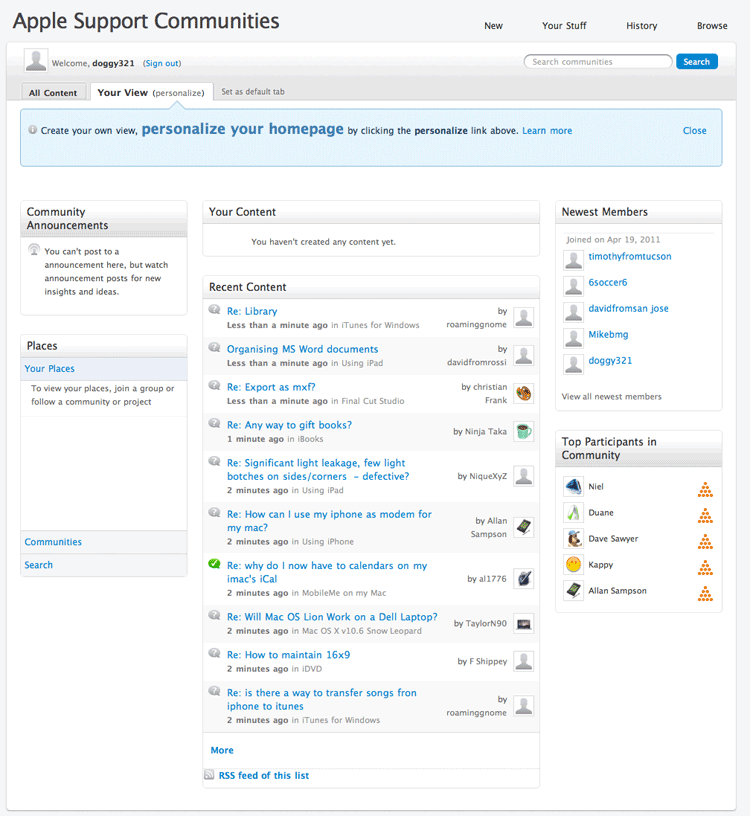Click the orange level badge next to Niel
Viewport: 750px width, 816px height.
coord(705,490)
